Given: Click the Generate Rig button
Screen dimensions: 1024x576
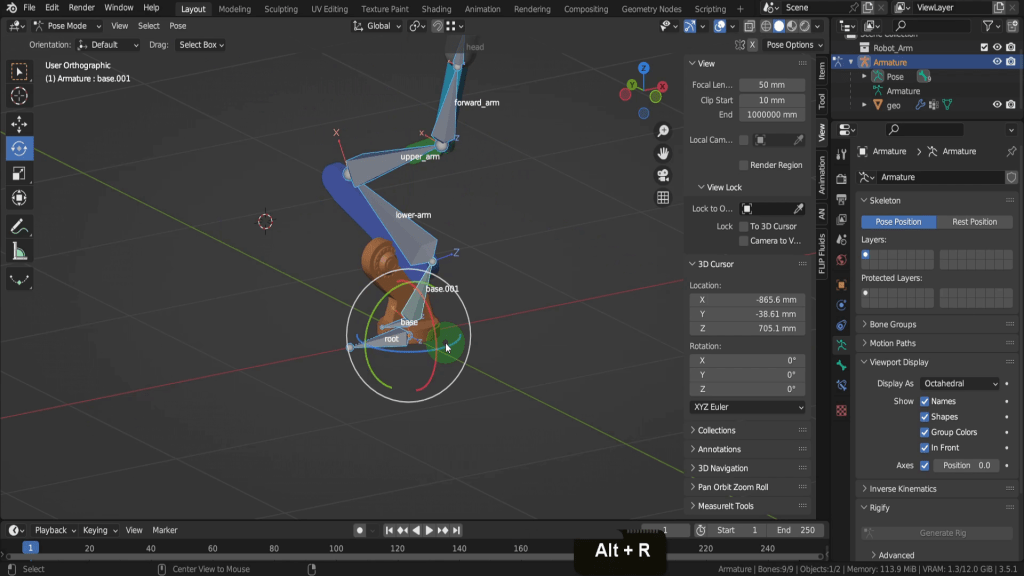Looking at the screenshot, I should click(936, 533).
